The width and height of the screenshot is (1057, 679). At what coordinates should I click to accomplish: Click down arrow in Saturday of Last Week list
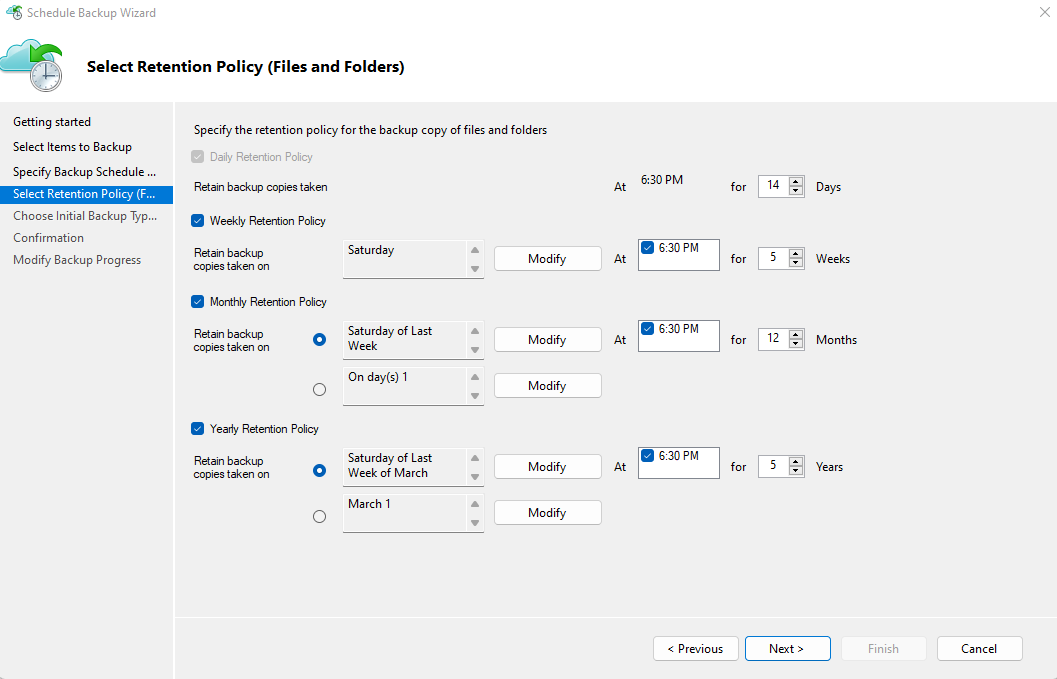tap(475, 350)
